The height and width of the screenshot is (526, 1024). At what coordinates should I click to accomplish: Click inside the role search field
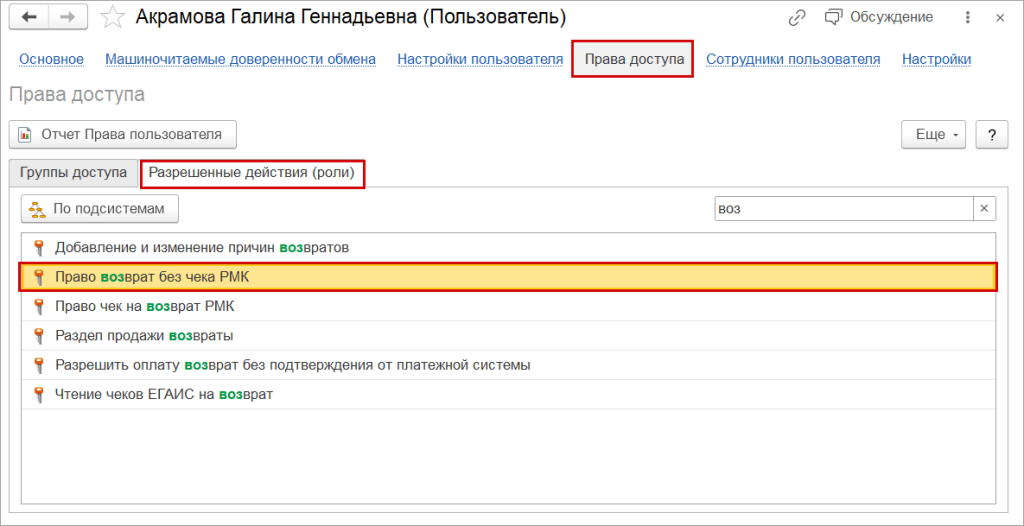pyautogui.click(x=842, y=208)
